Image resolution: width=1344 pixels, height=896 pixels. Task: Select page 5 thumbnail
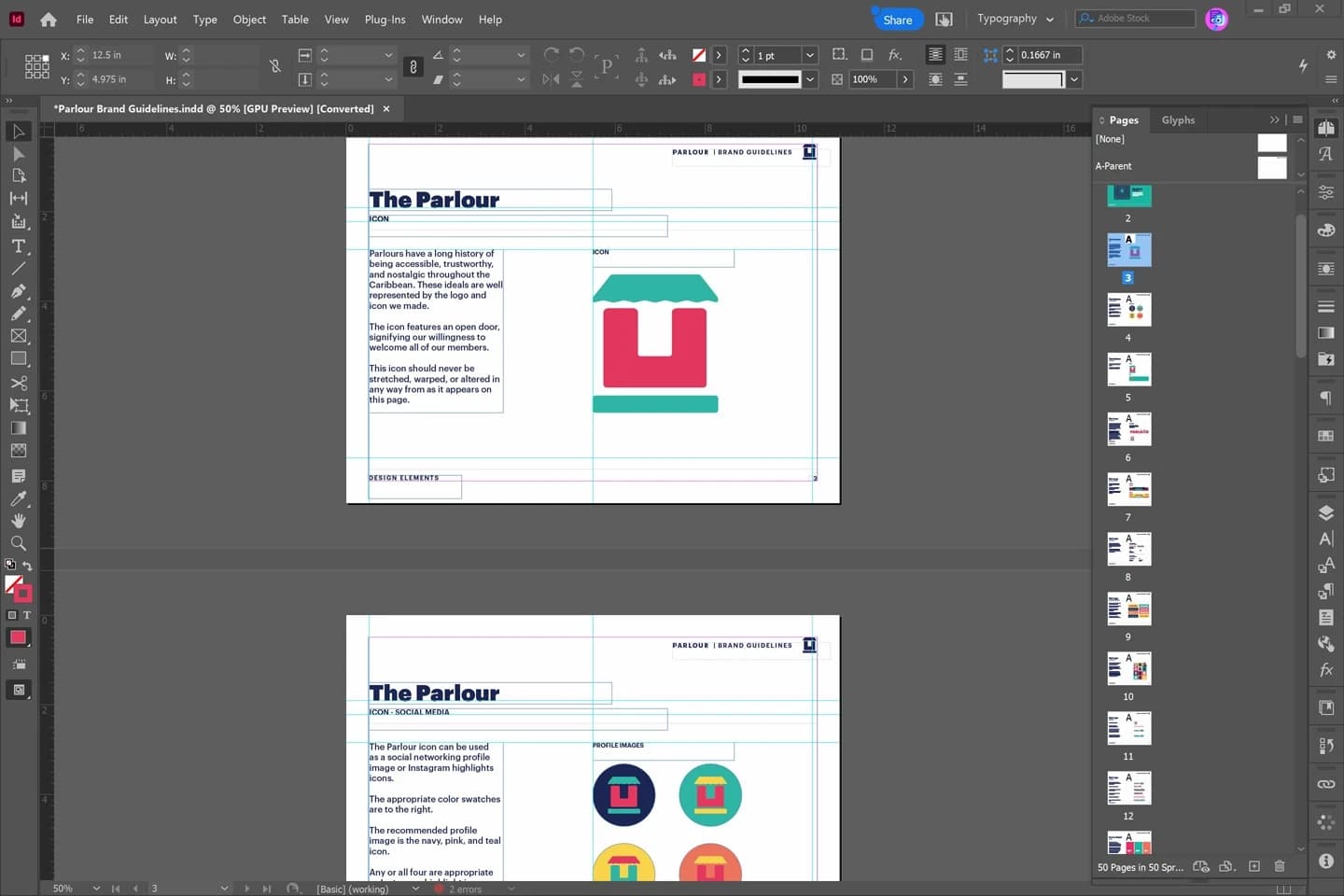1128,370
